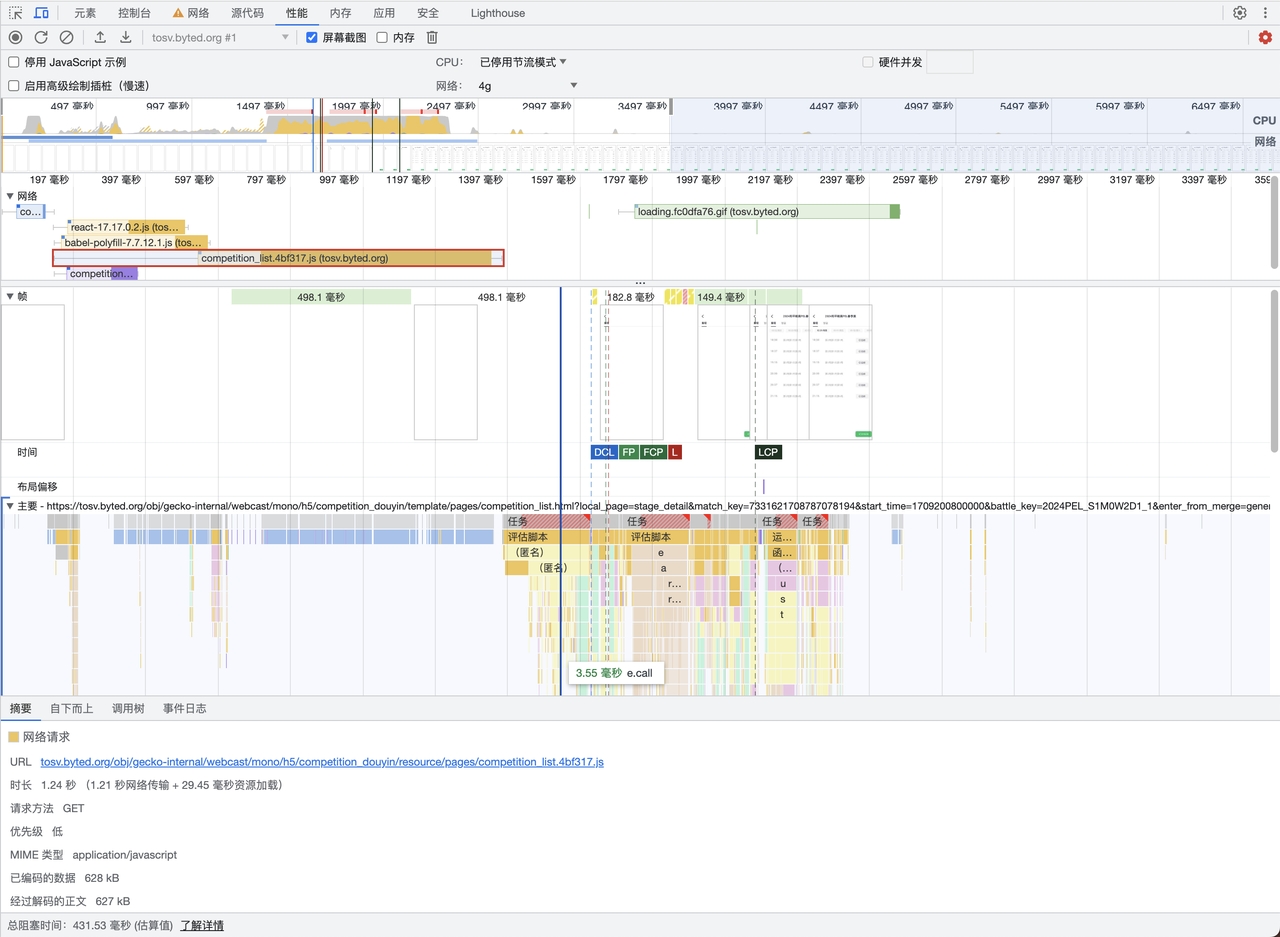
Task: Click the inspect element picker icon
Action: (x=15, y=13)
